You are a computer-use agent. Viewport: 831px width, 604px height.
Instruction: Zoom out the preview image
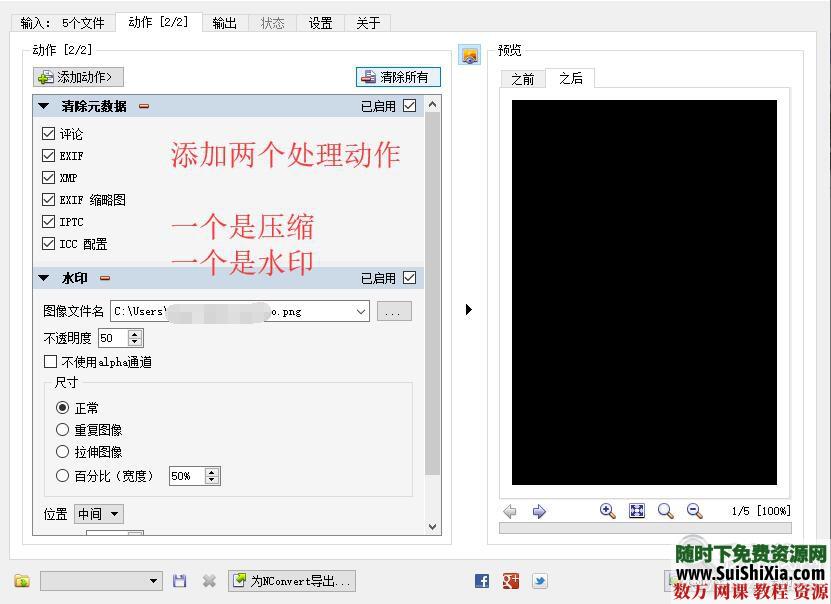[x=693, y=511]
